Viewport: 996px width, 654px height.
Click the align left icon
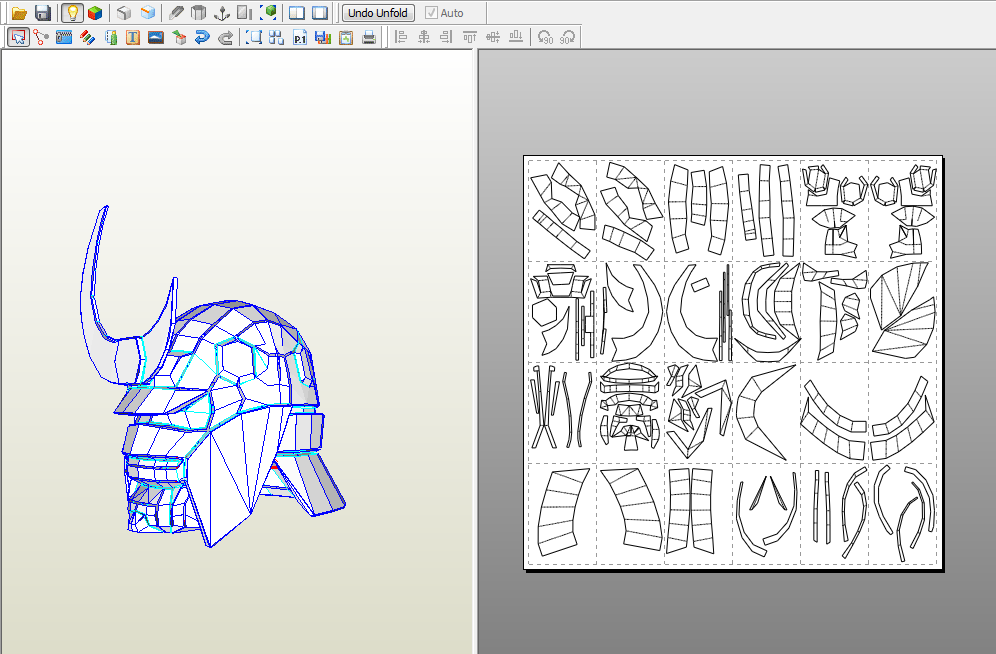(x=401, y=37)
